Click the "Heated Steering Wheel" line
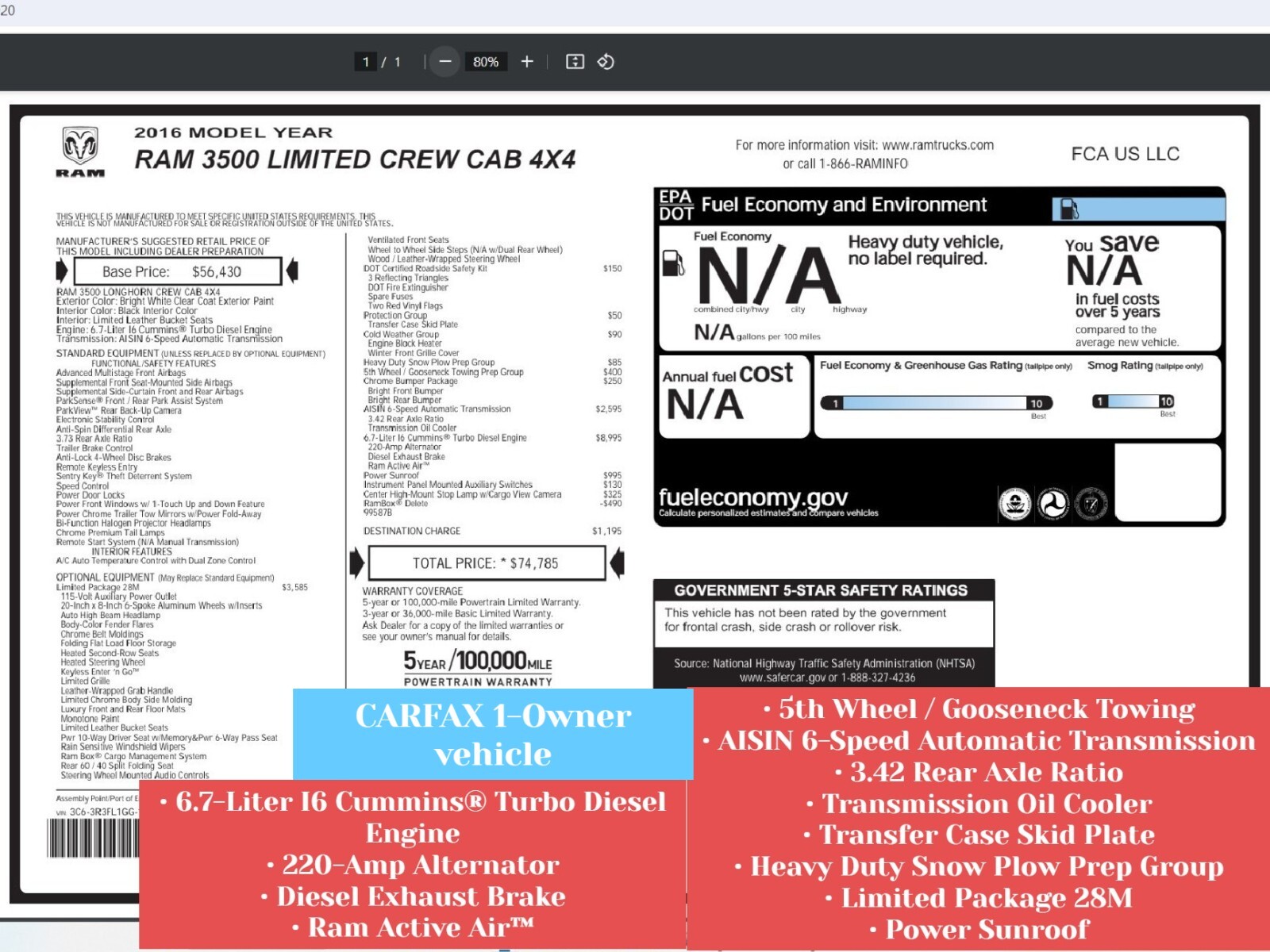 click(103, 662)
